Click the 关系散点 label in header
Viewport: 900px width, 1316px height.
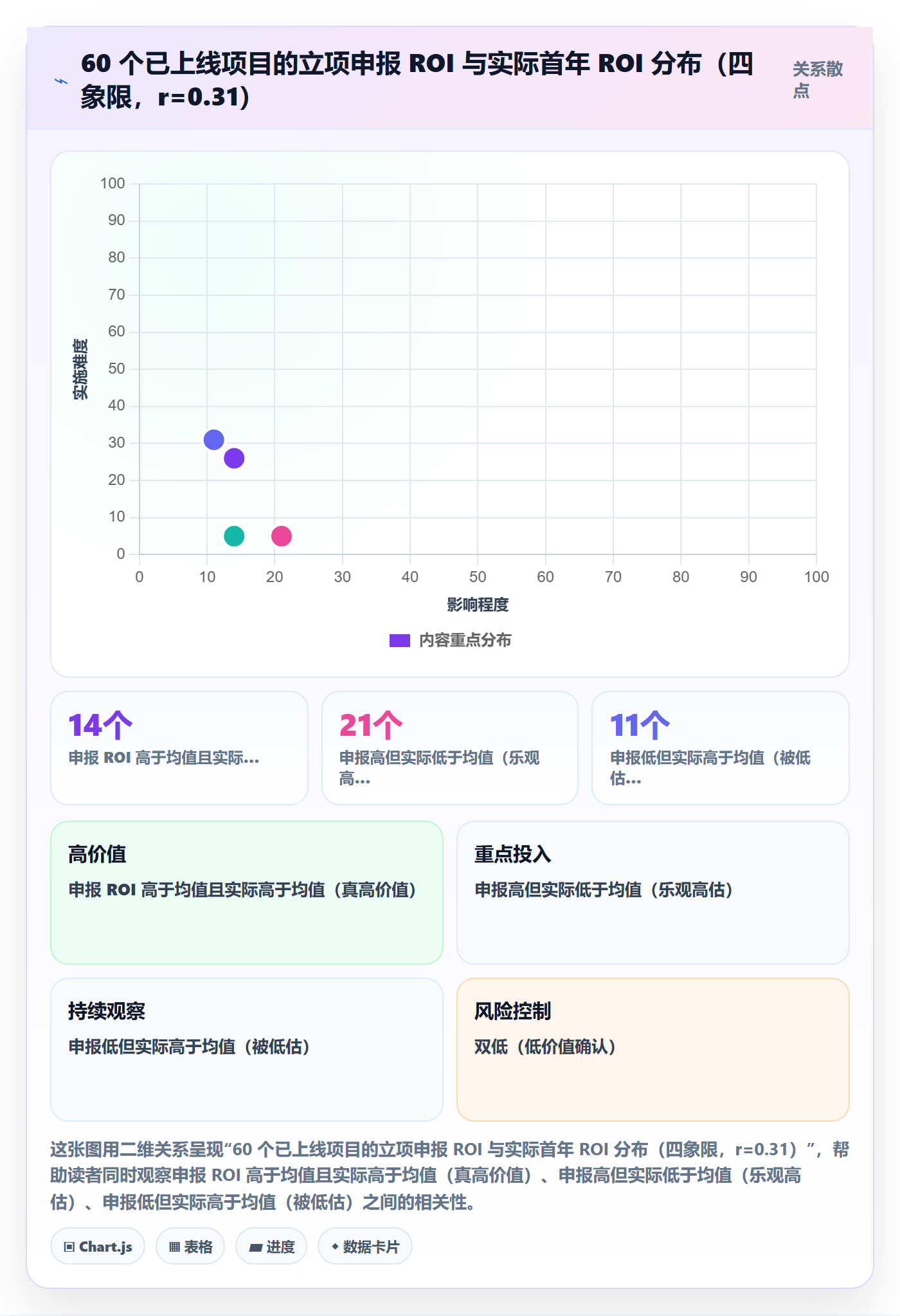click(x=818, y=80)
